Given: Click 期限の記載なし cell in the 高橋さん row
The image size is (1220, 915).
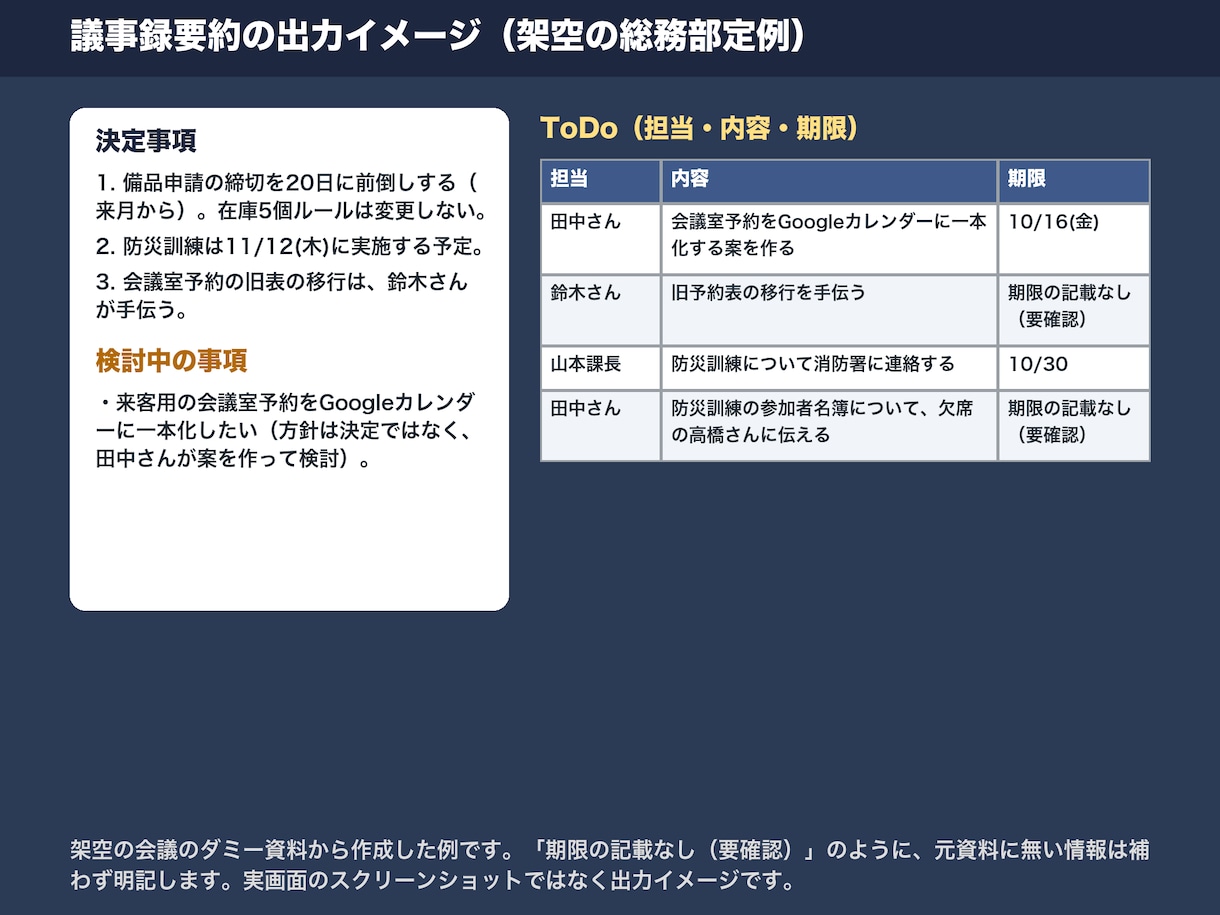Looking at the screenshot, I should 1074,425.
